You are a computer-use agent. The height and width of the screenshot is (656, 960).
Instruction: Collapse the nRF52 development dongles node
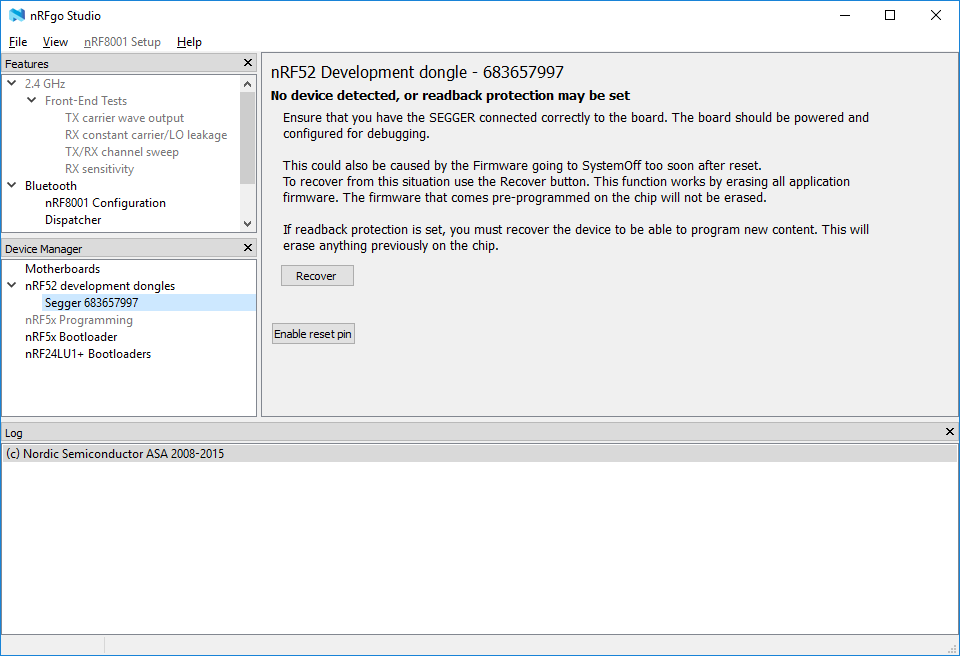pos(12,285)
